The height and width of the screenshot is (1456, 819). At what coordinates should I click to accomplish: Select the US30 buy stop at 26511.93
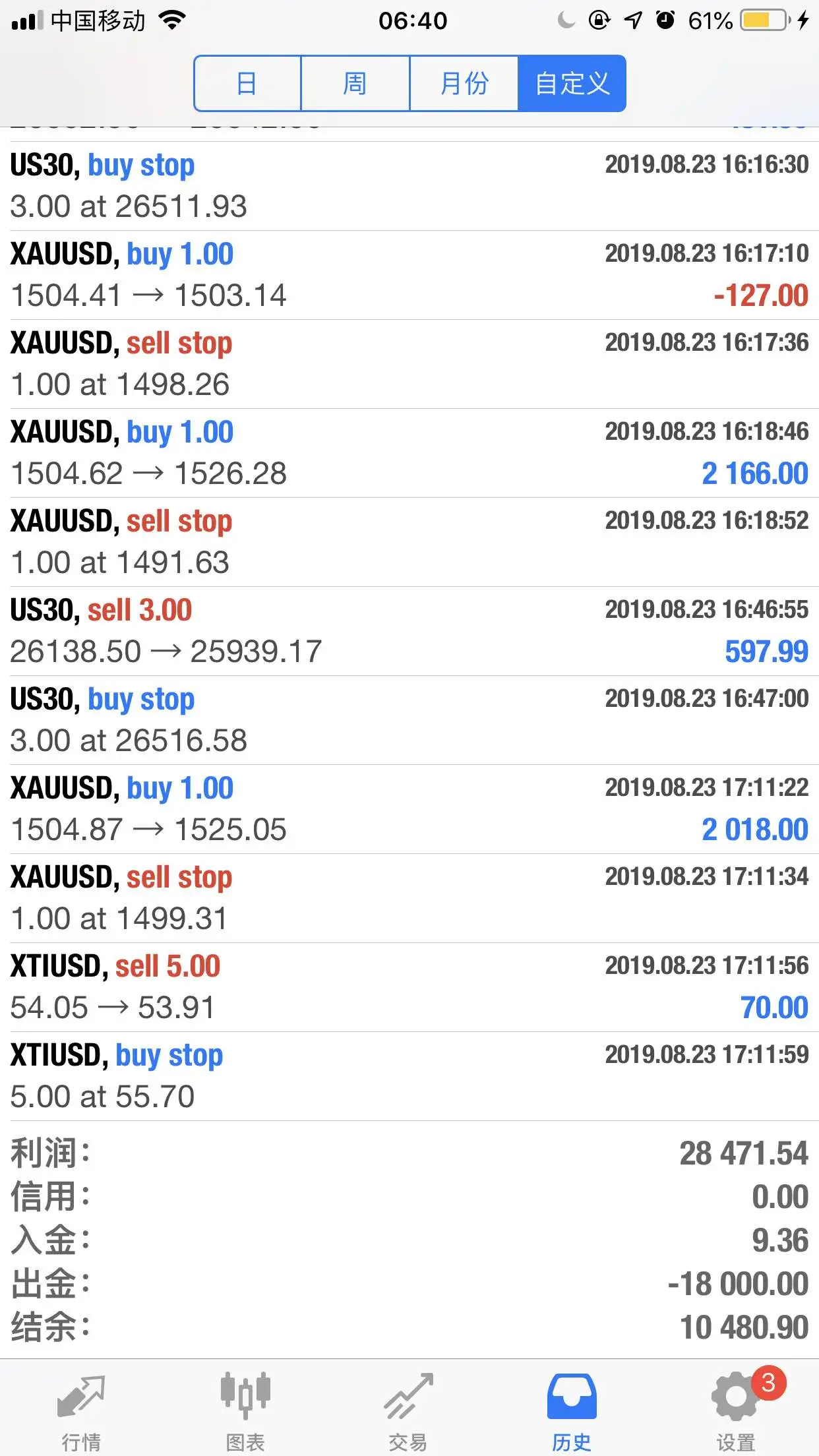[x=409, y=186]
